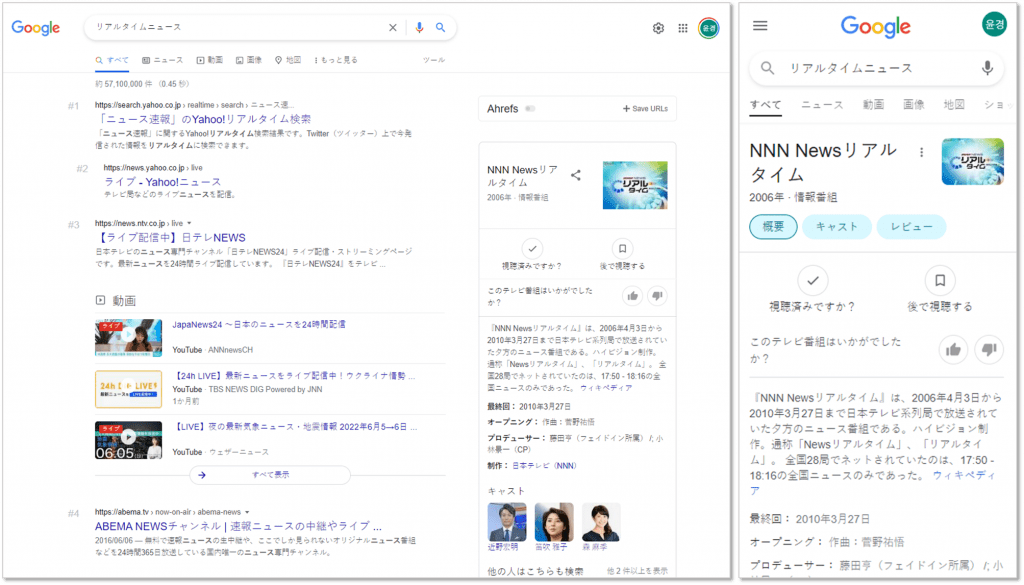Open the three-dot menu beside mobile panel title
This screenshot has height=585, width=1024.
[921, 152]
